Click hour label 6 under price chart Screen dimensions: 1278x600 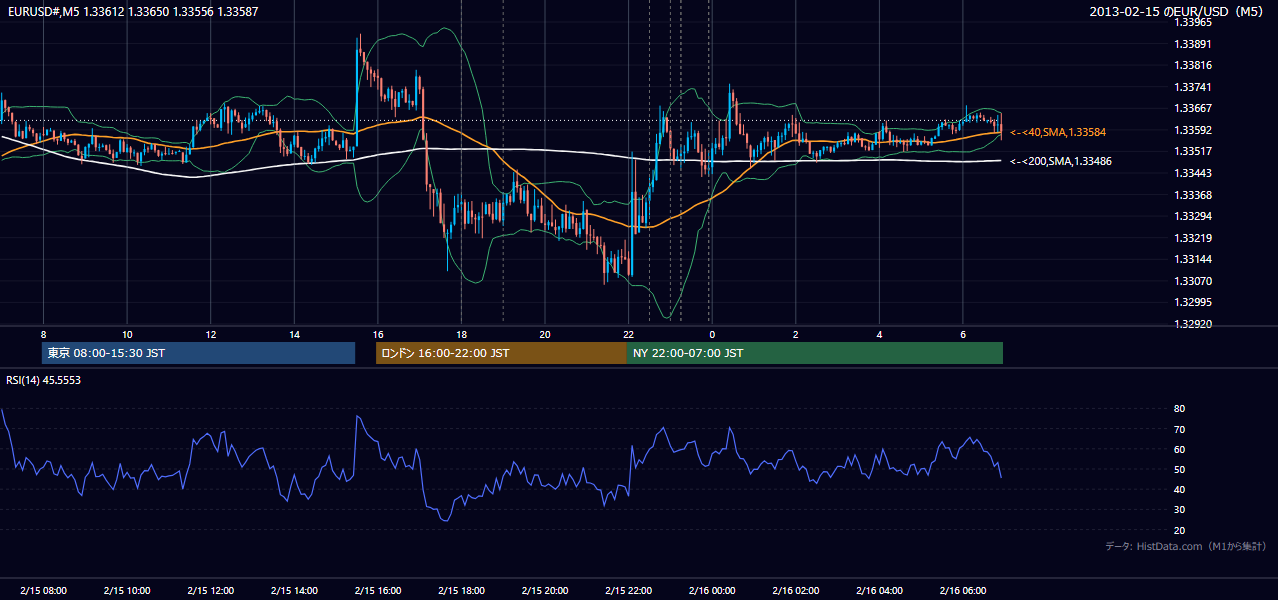pyautogui.click(x=962, y=334)
